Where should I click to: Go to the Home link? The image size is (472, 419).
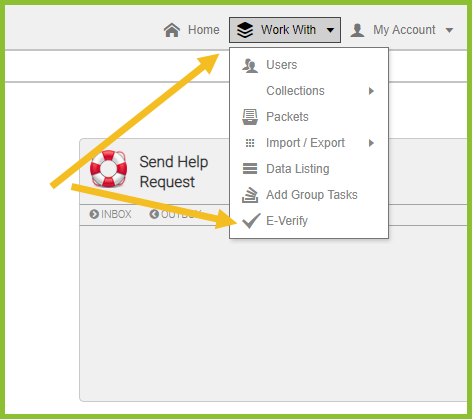point(204,30)
